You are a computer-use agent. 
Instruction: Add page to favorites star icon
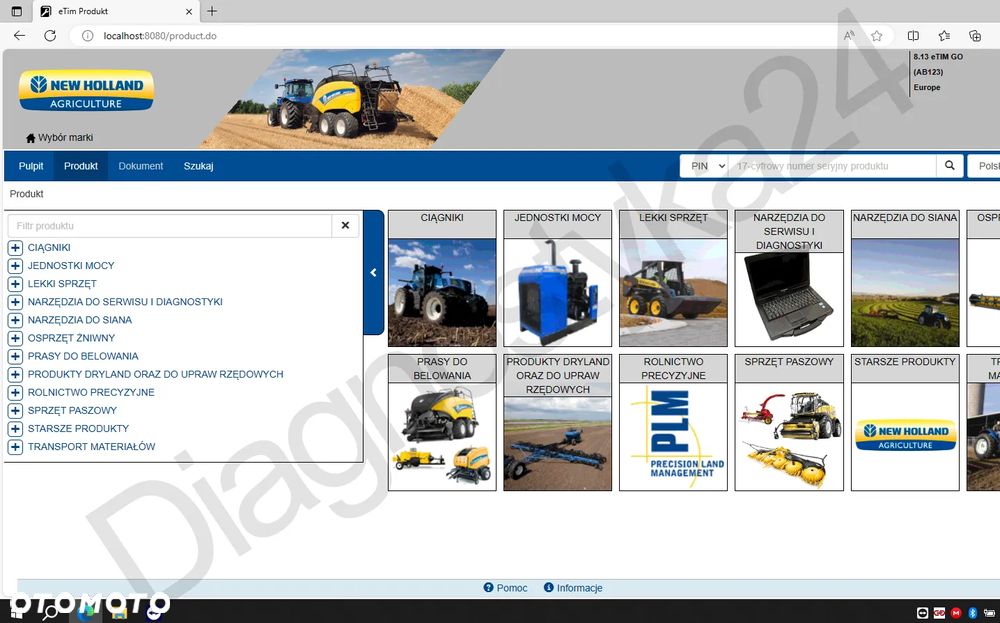point(876,36)
